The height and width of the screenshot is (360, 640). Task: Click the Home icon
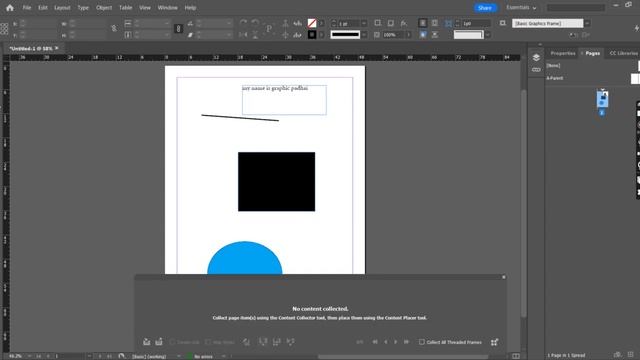tap(10, 8)
